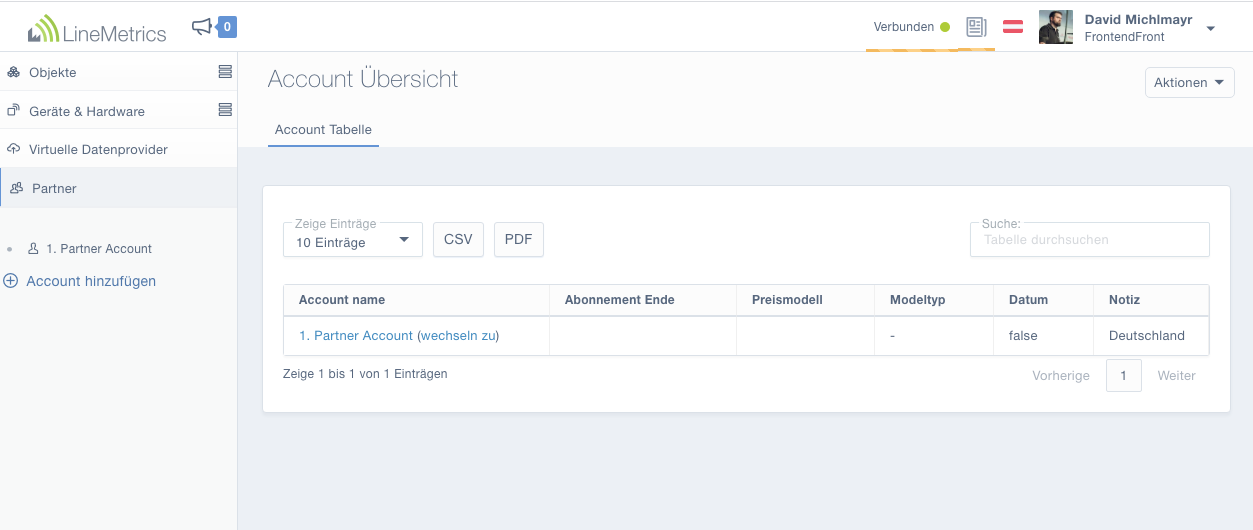Image resolution: width=1253 pixels, height=530 pixels.
Task: Click the 1. Partner Account (wechseln zu) link
Action: pyautogui.click(x=399, y=336)
